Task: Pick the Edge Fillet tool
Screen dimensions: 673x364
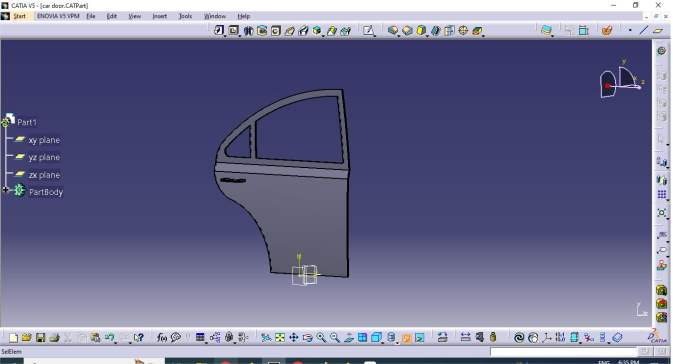Action: (x=393, y=30)
